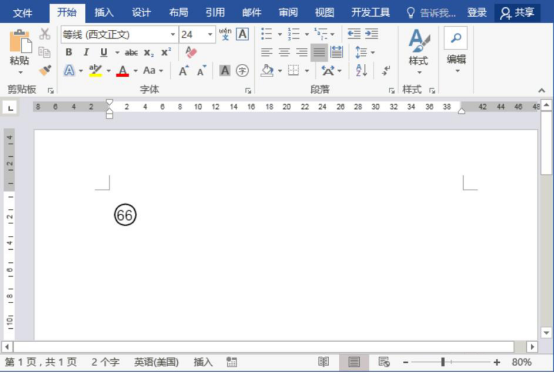Screen dimensions: 554x373
Task: Expand underline style options arrow
Action: (117, 53)
